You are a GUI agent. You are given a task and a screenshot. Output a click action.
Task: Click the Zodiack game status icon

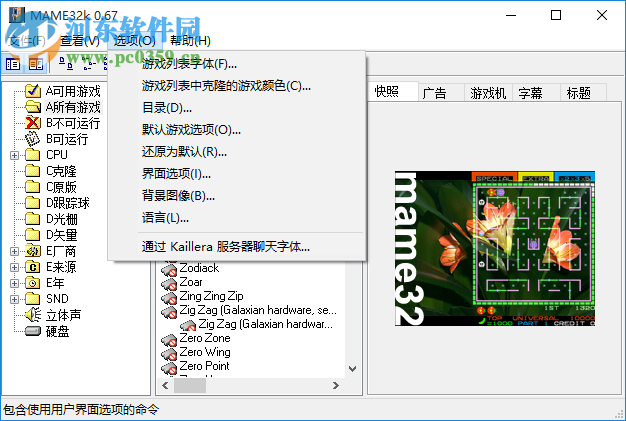point(169,270)
